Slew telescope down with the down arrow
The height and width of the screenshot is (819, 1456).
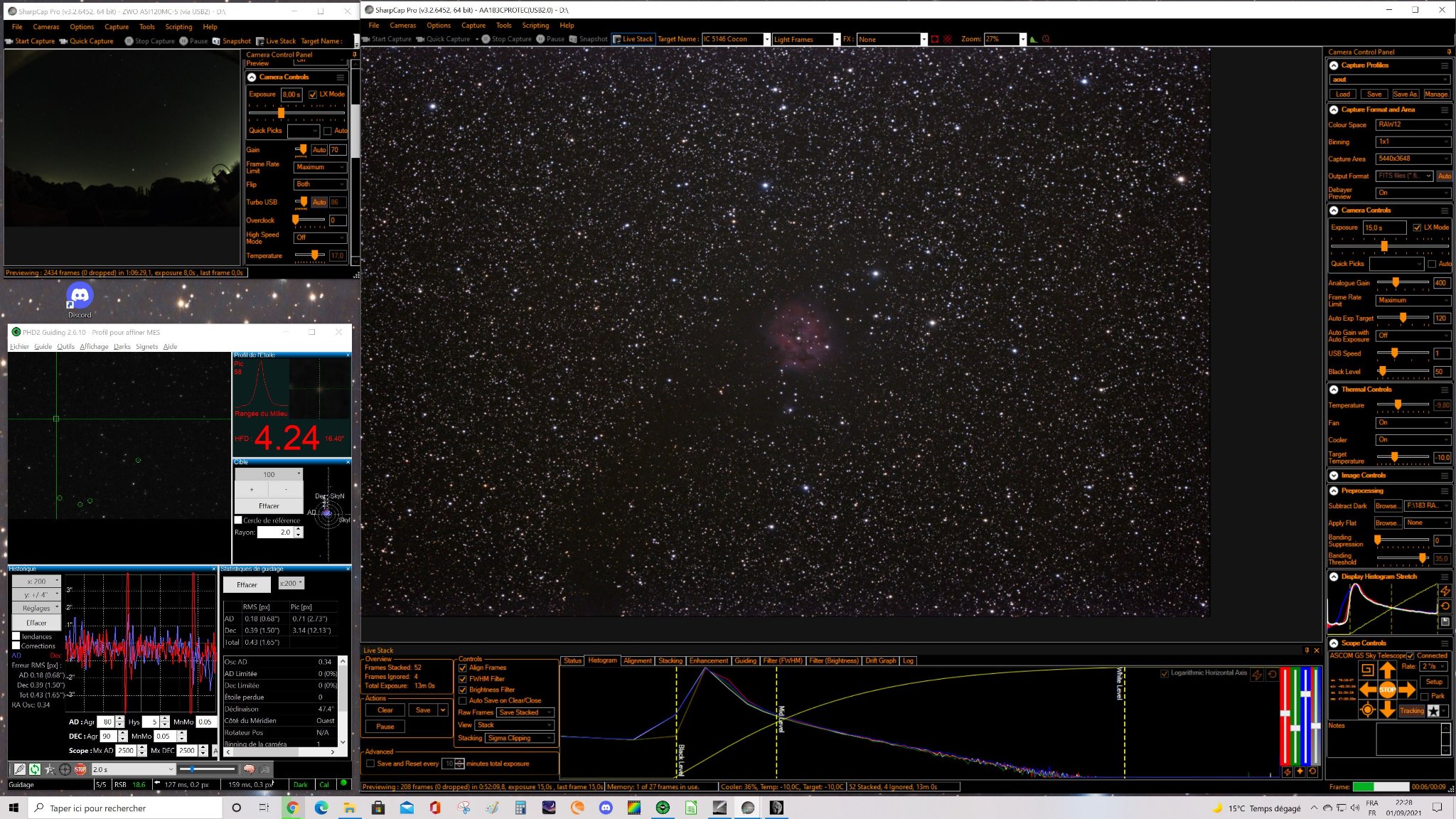point(1387,709)
